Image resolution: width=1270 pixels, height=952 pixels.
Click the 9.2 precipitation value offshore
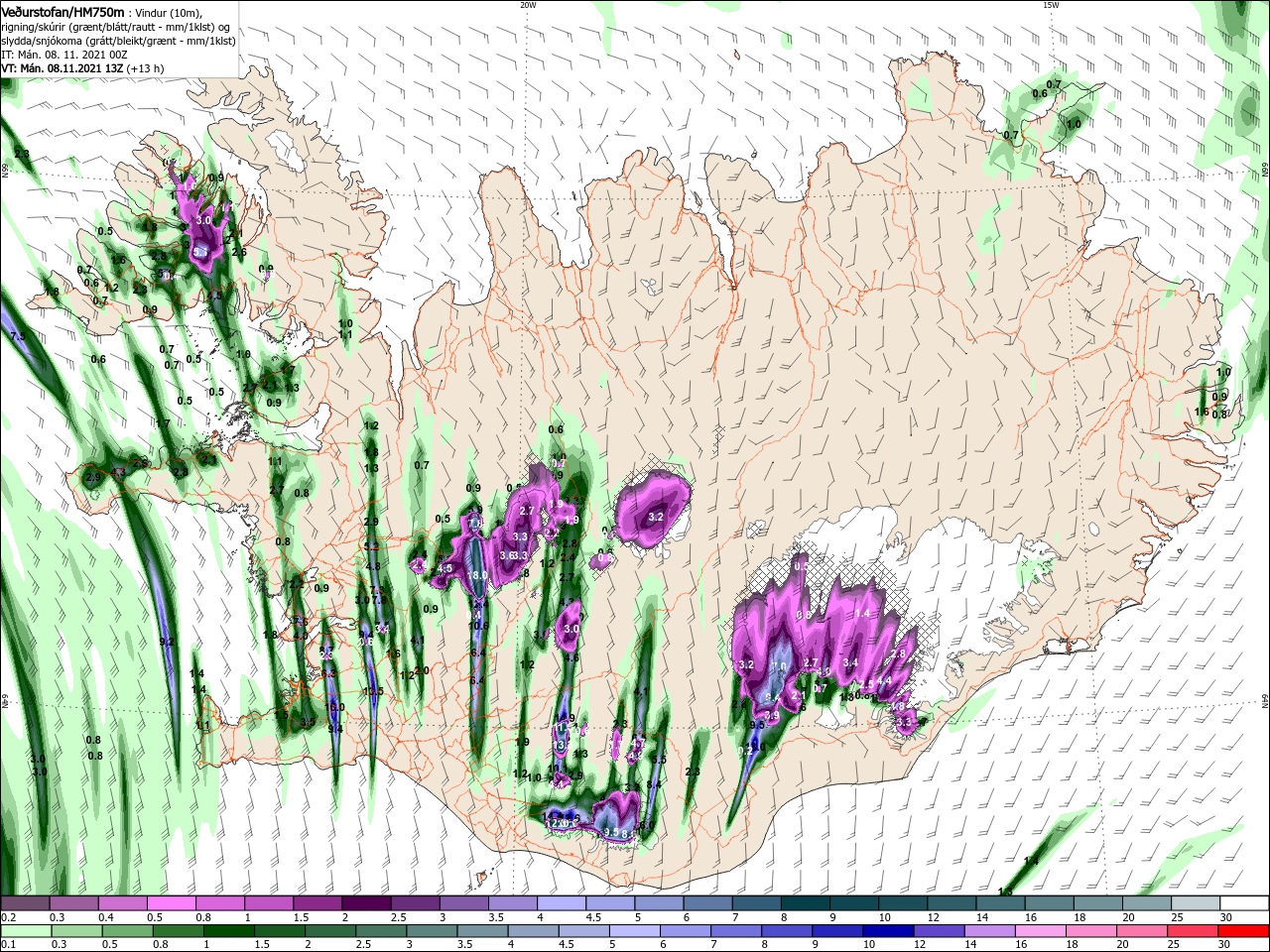tap(167, 642)
